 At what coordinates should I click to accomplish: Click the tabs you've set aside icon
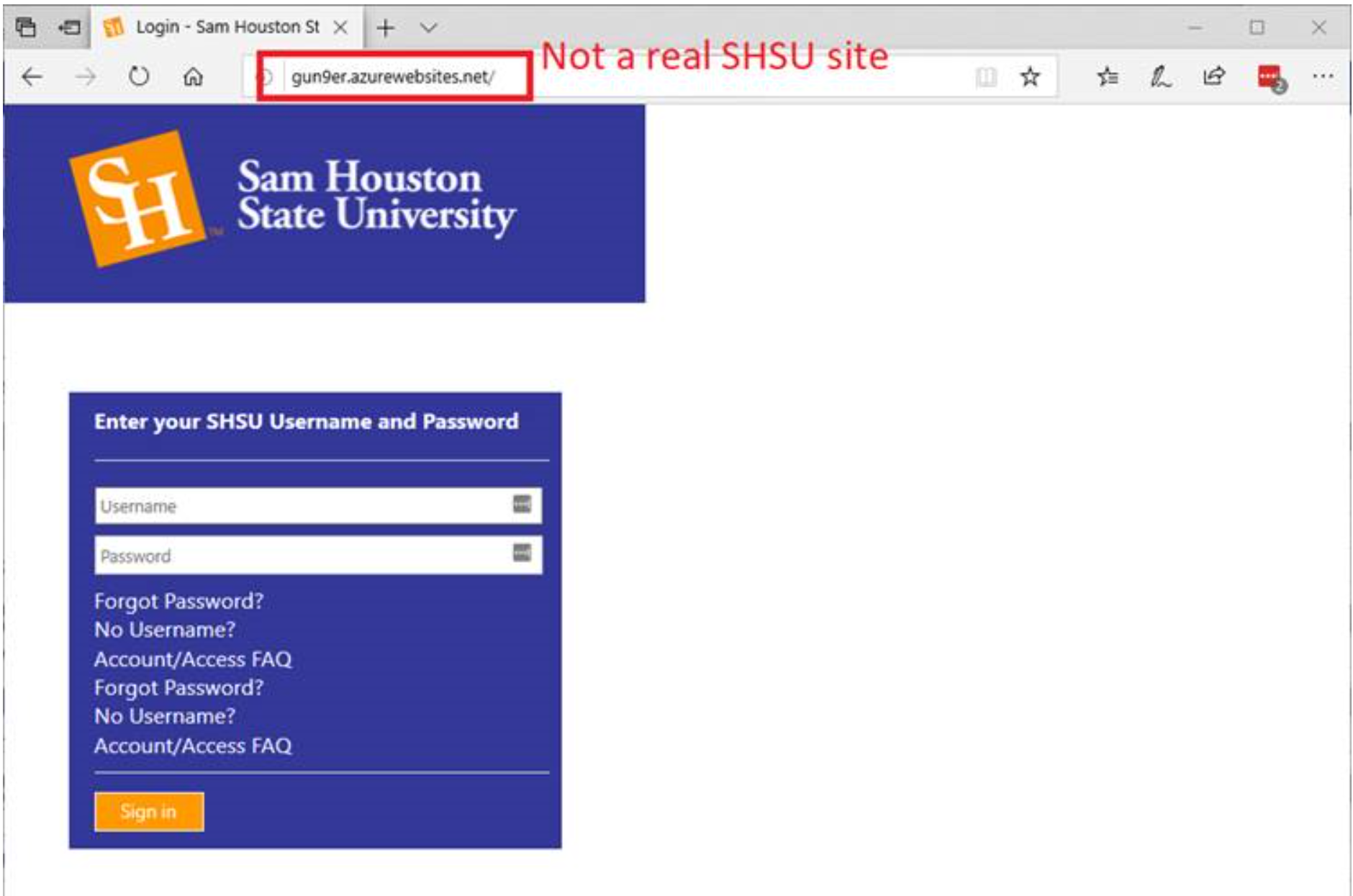click(26, 27)
